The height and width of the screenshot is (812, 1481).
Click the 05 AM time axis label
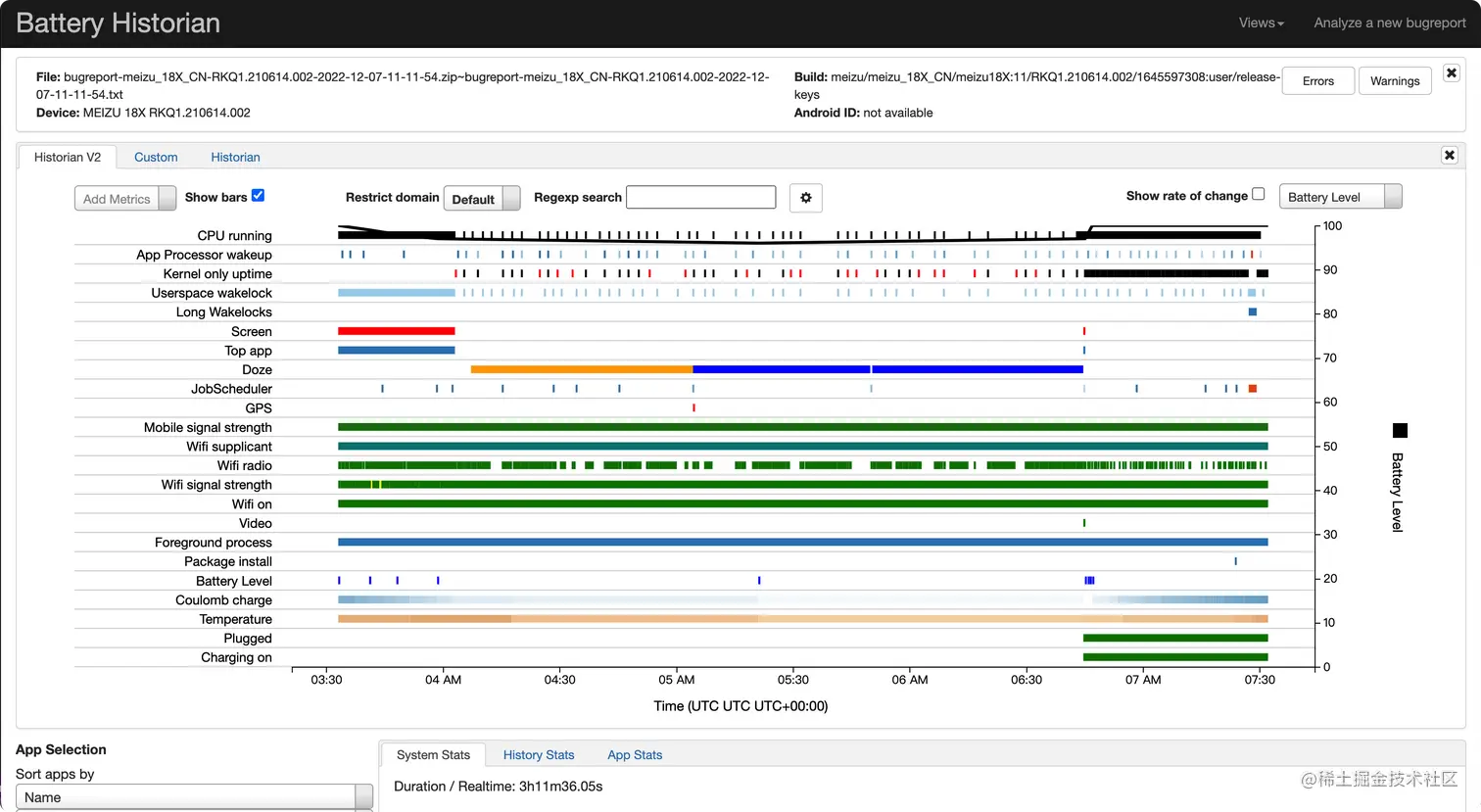pos(677,680)
